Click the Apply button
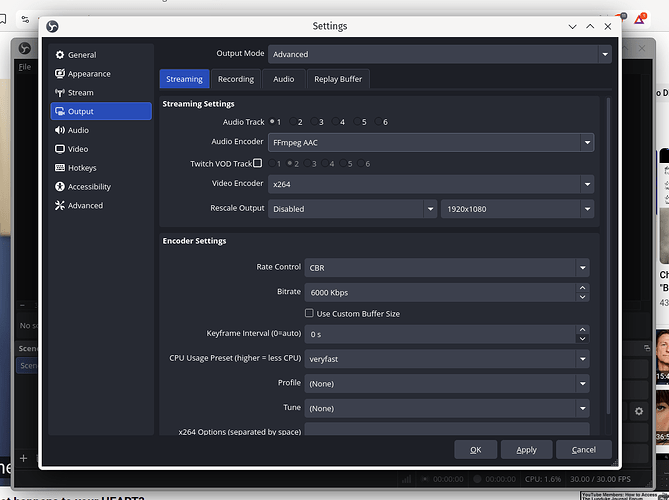Screen dimensions: 669x500 tap(526, 450)
